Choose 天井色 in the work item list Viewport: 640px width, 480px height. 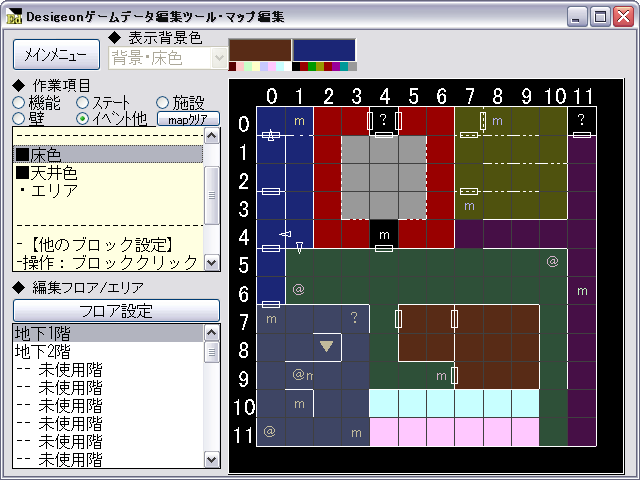108,173
